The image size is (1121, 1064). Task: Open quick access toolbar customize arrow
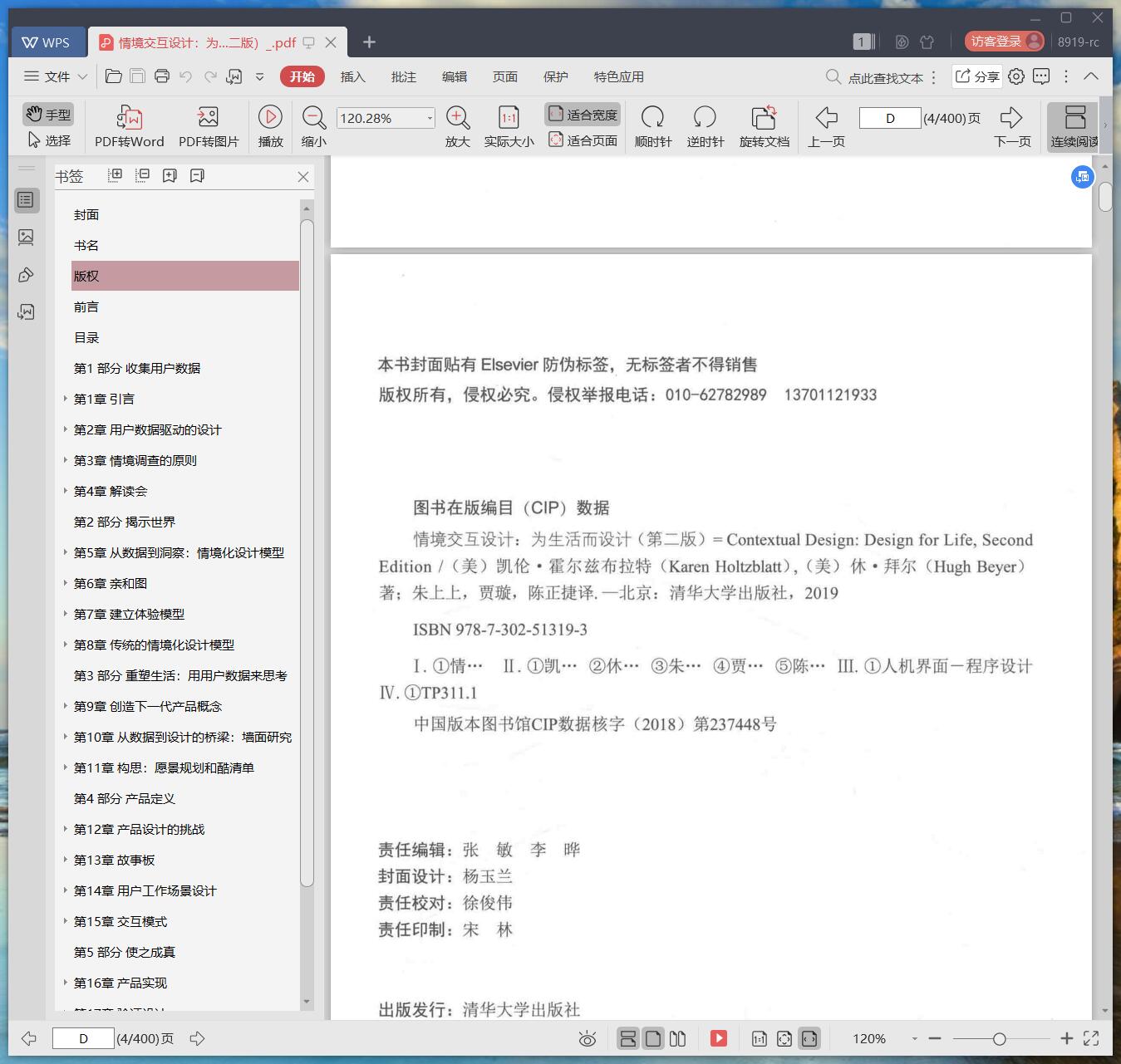pos(259,76)
